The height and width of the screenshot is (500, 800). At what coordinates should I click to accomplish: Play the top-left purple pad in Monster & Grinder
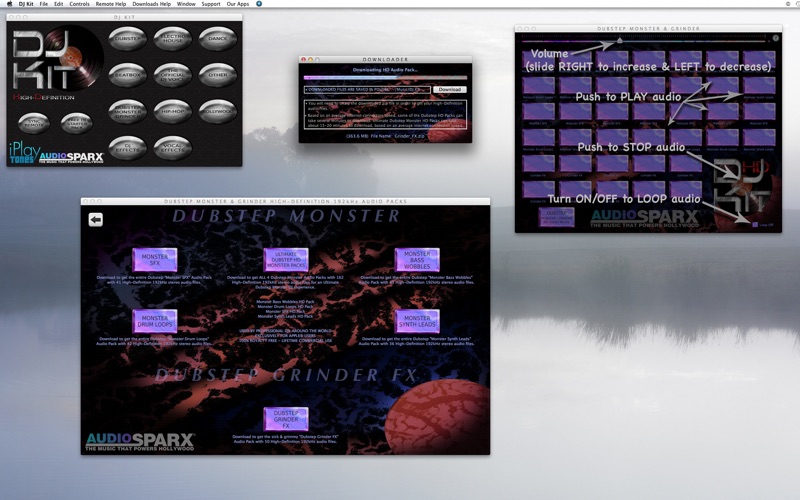coord(538,60)
